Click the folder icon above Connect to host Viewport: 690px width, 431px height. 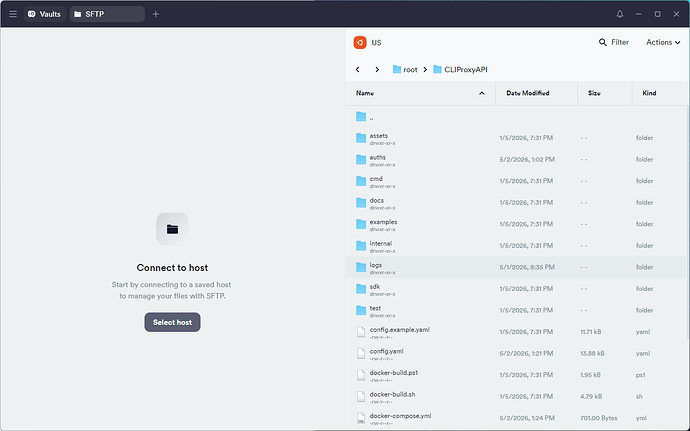(x=172, y=229)
